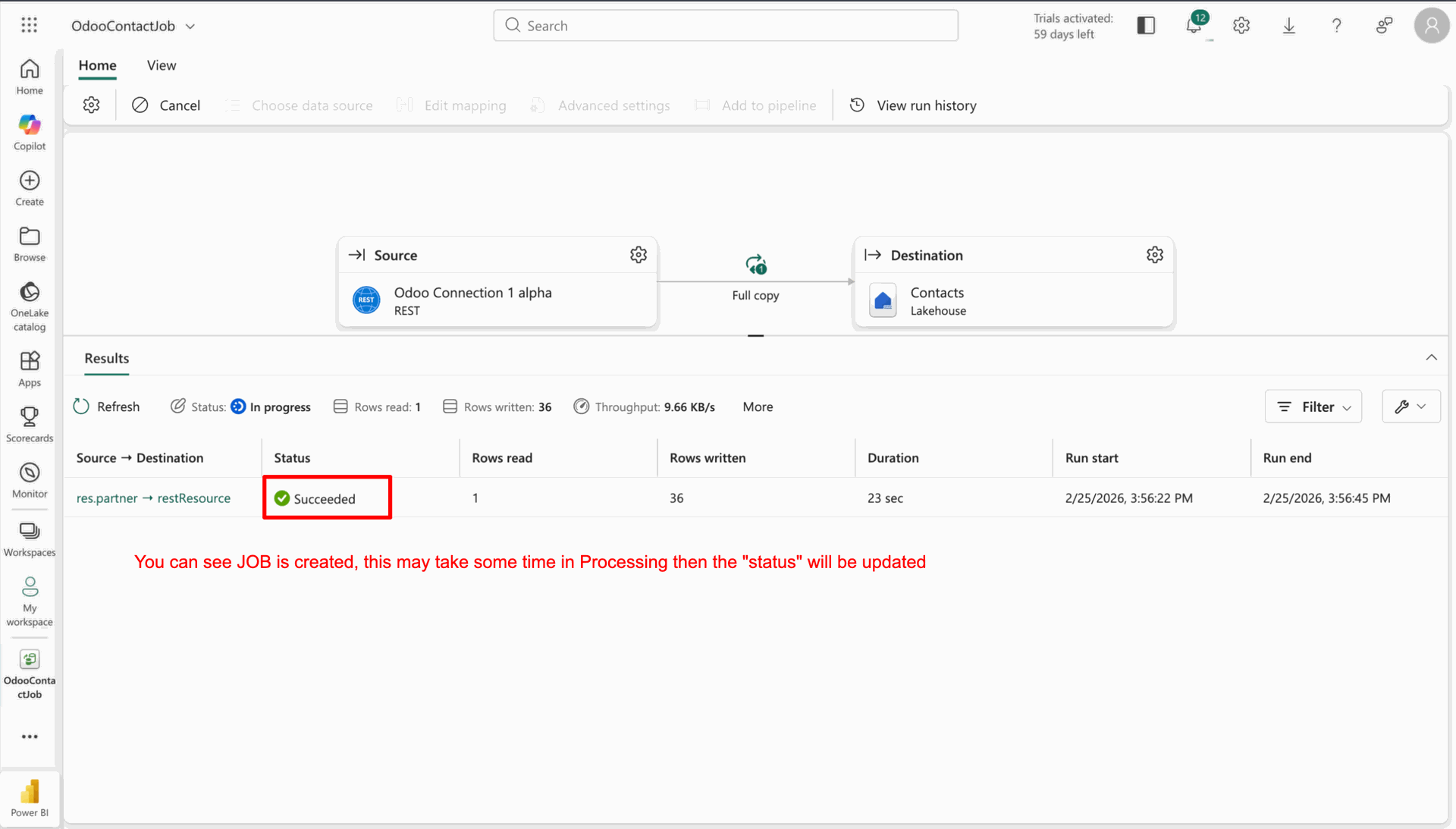Image resolution: width=1456 pixels, height=829 pixels.
Task: Open the Filter dropdown
Action: [1313, 407]
